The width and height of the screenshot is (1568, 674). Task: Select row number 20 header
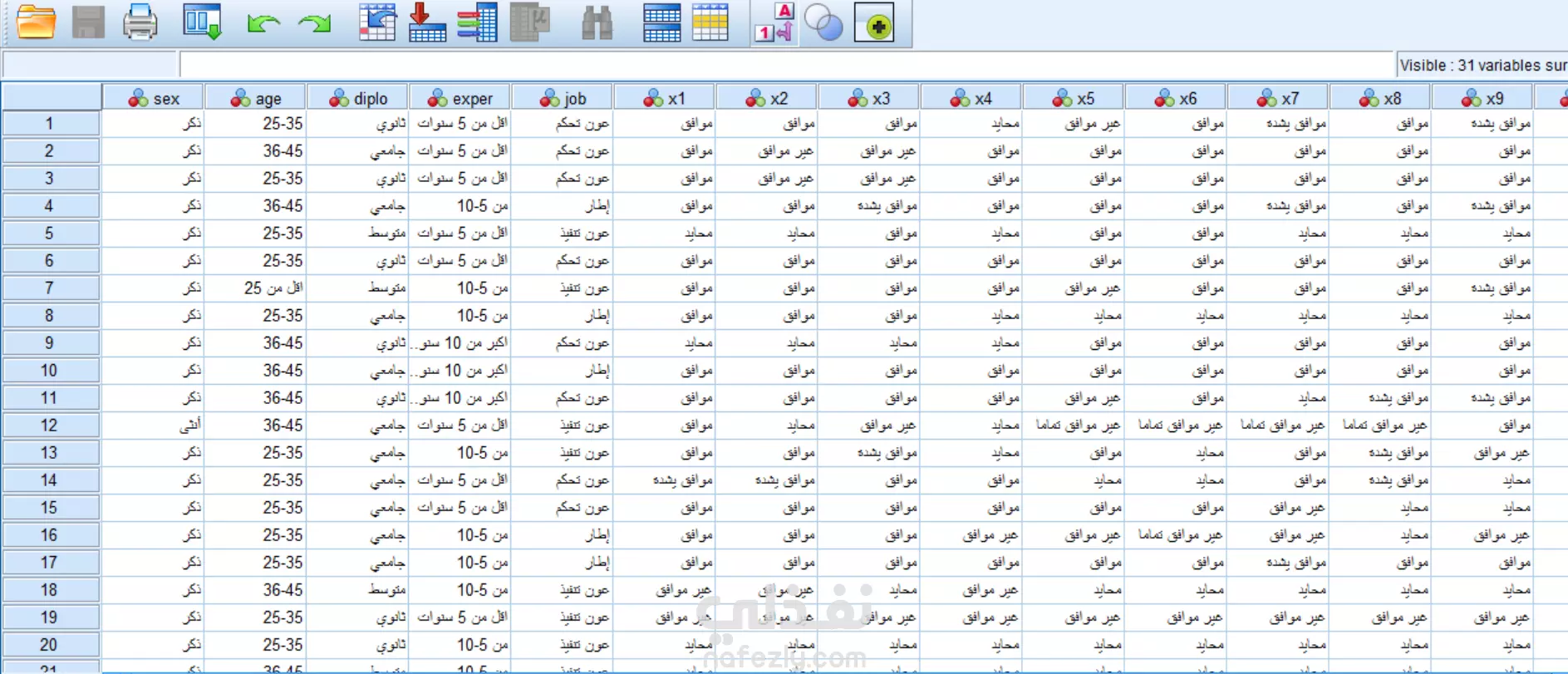pos(50,644)
